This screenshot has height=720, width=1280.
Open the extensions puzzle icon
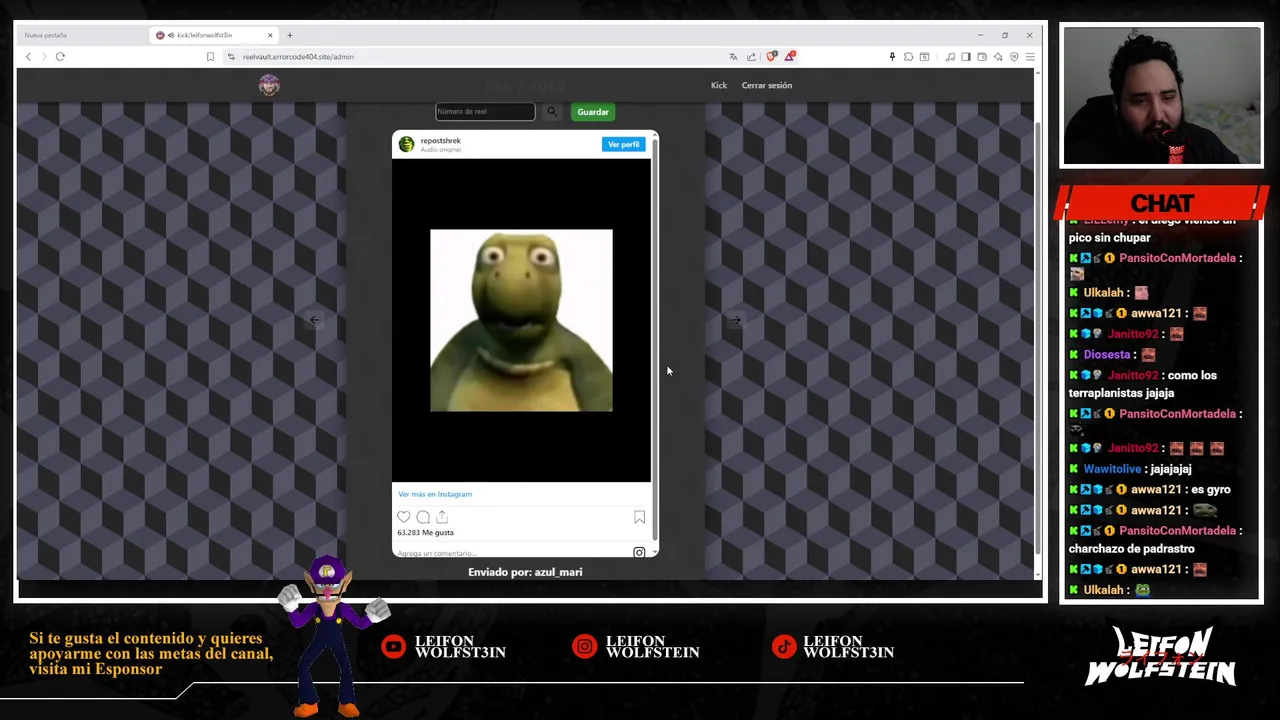pos(908,57)
